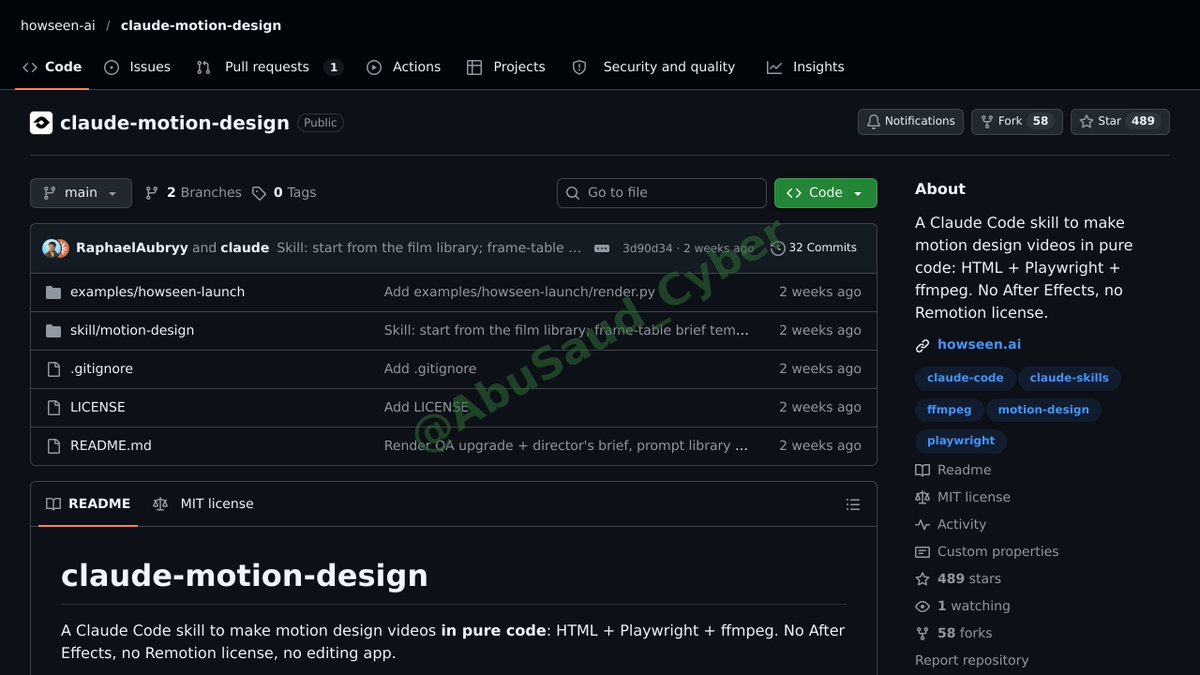This screenshot has height=675, width=1200.
Task: View the Insights tab
Action: [805, 67]
